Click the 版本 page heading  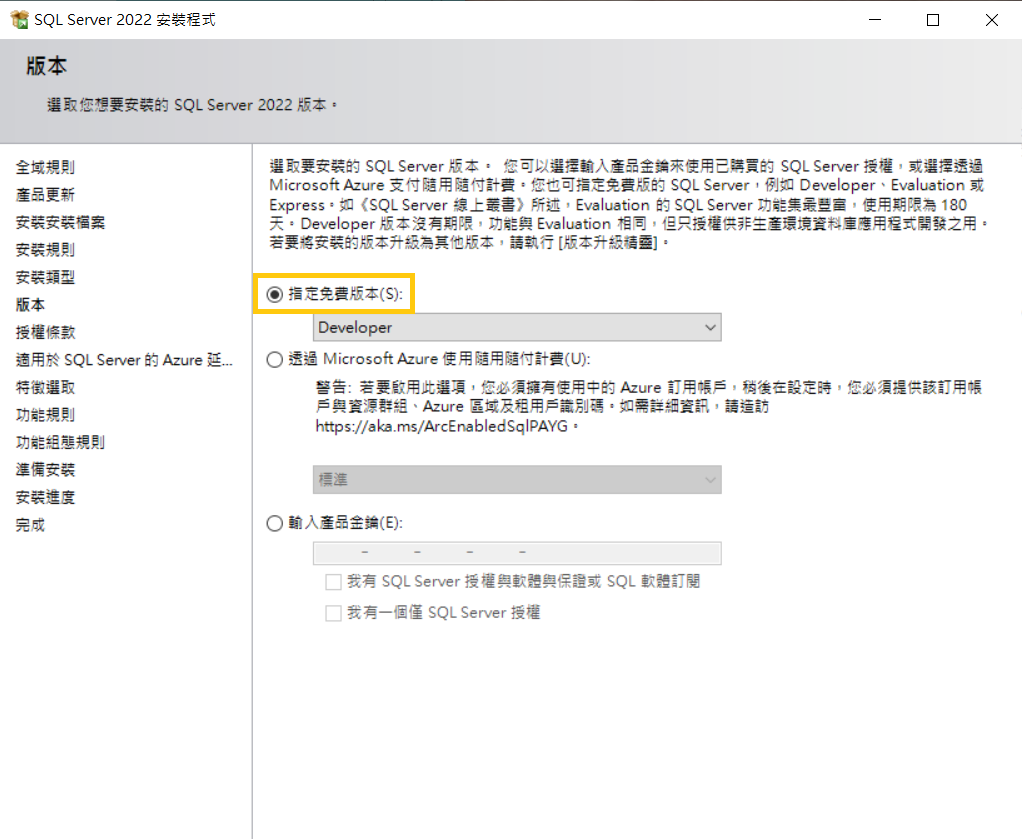tap(46, 66)
